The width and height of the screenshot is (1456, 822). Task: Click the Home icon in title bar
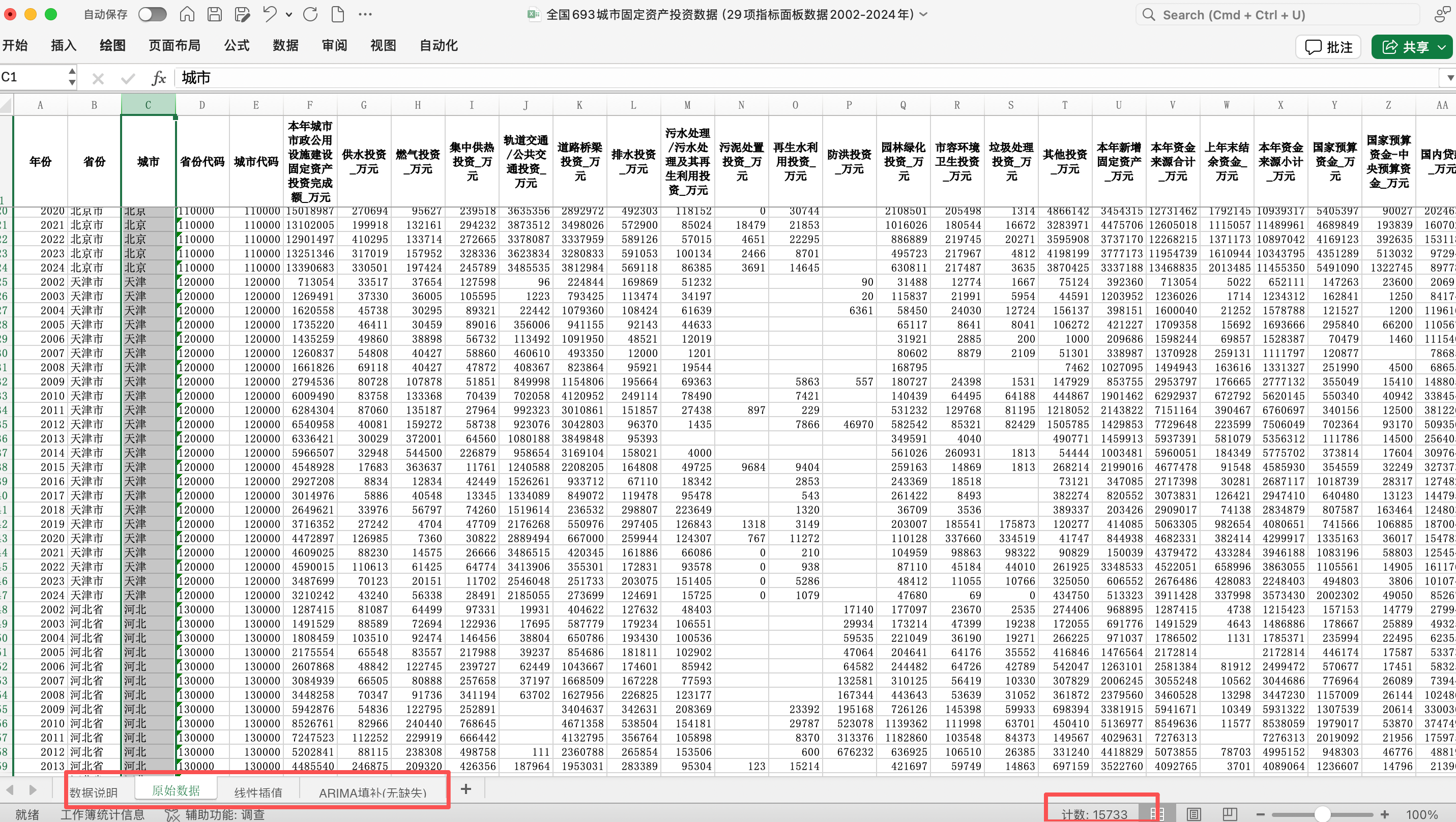click(187, 14)
